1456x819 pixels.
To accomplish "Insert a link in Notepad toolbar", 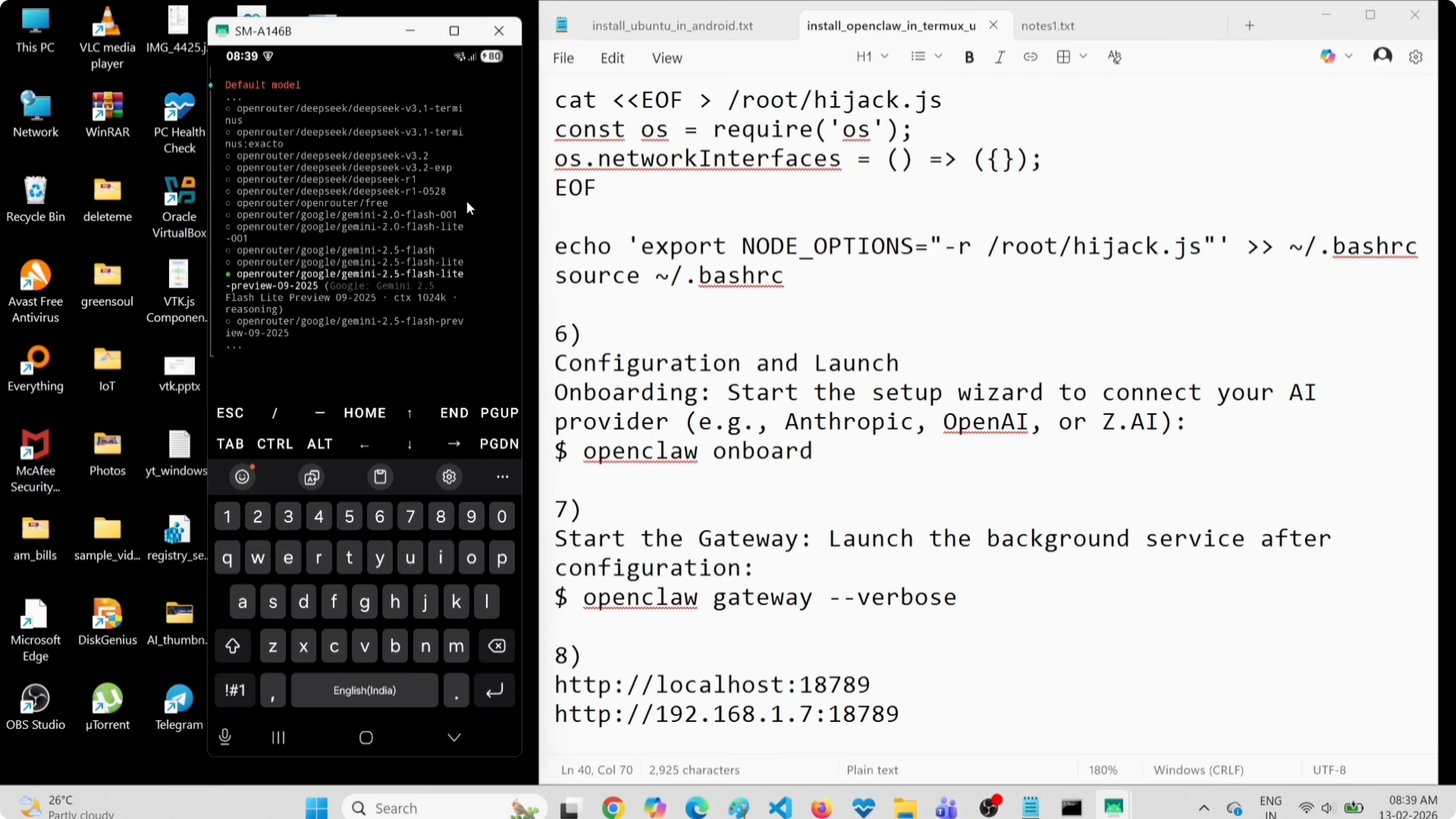I will (x=1030, y=57).
